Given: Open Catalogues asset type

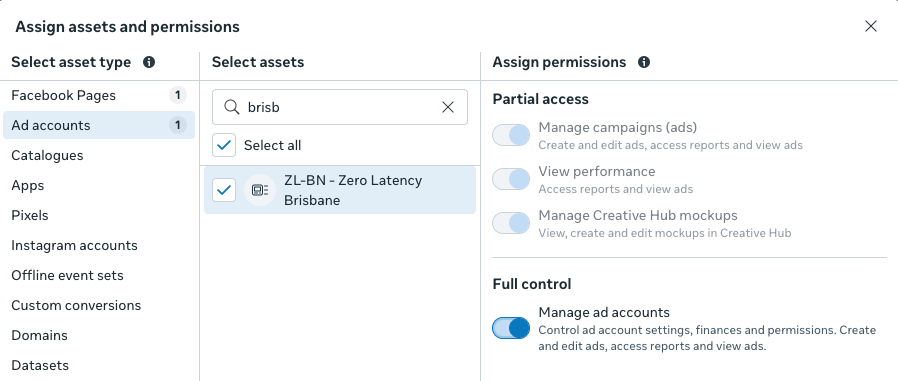Looking at the screenshot, I should 99,155.
